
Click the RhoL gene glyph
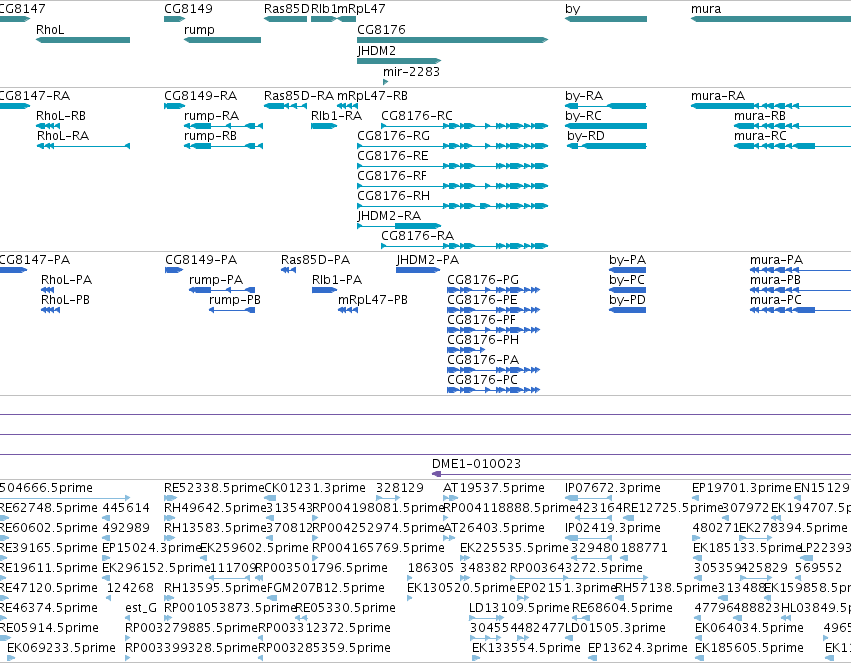pyautogui.click(x=82, y=40)
